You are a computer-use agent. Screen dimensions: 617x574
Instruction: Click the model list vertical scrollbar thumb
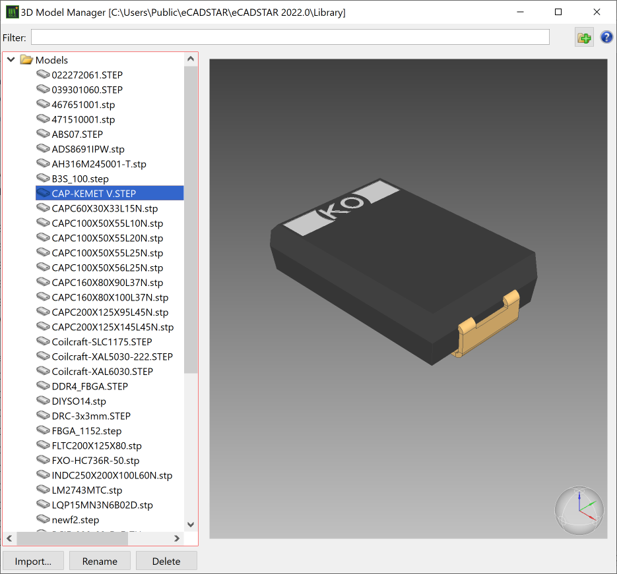(191, 220)
